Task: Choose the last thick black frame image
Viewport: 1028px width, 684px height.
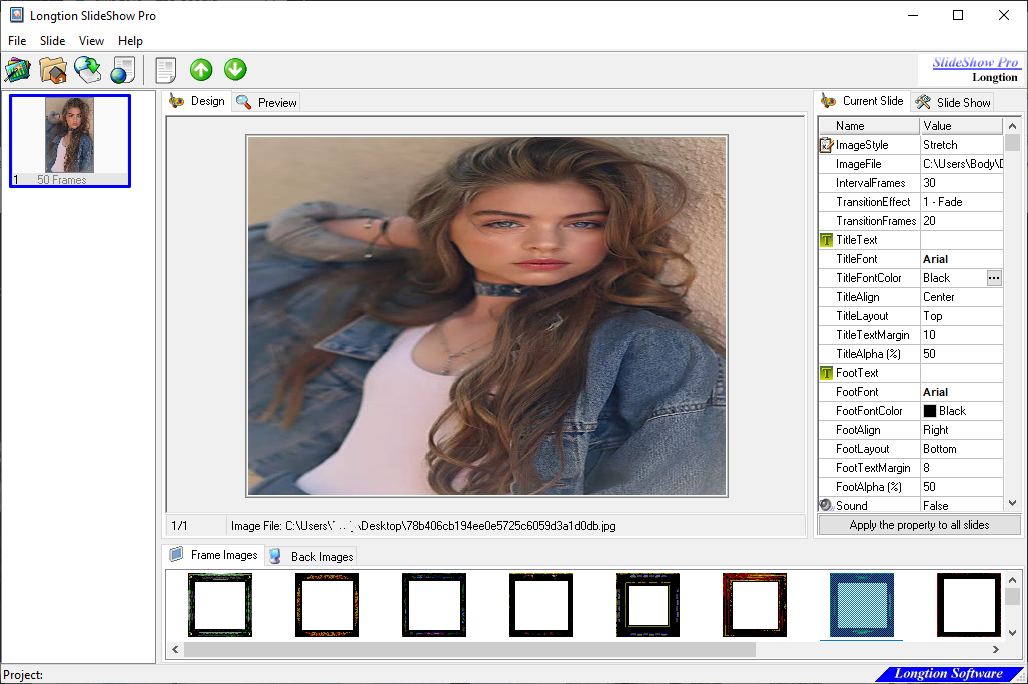Action: [968, 605]
